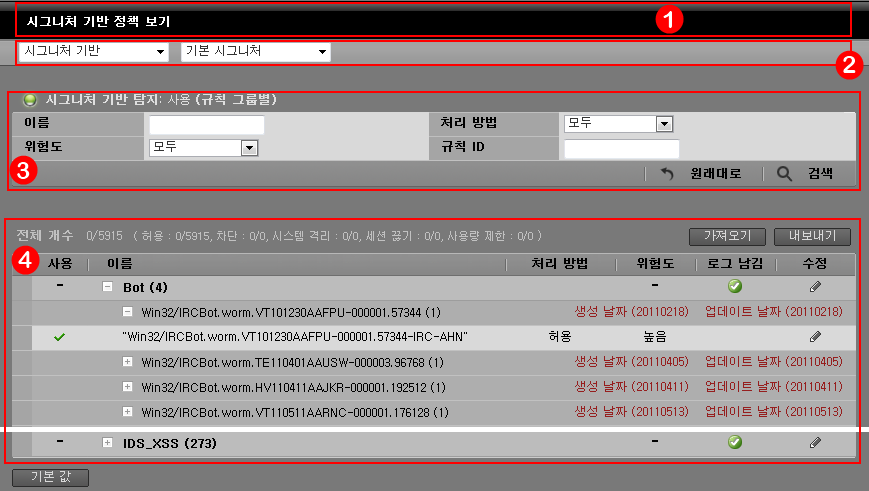Open the 시그니처 기반 dropdown
869x491 pixels.
(x=94, y=51)
